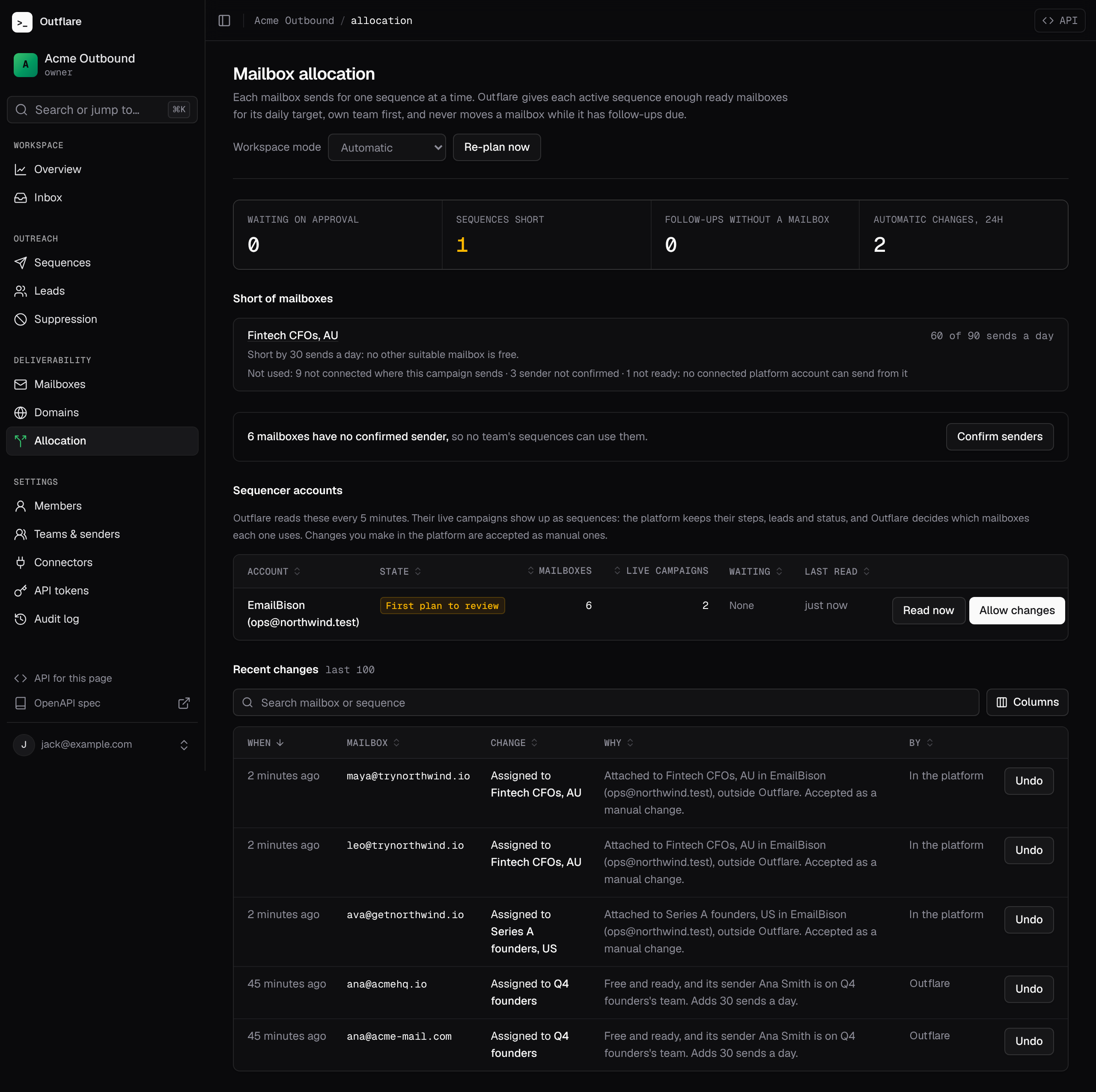Click the Acme Outbound breadcrumb

point(294,21)
